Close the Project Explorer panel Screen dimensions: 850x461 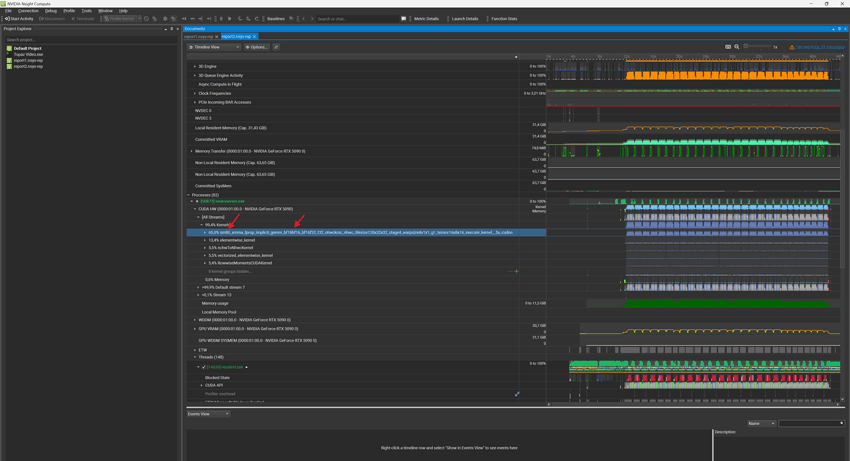[x=177, y=29]
